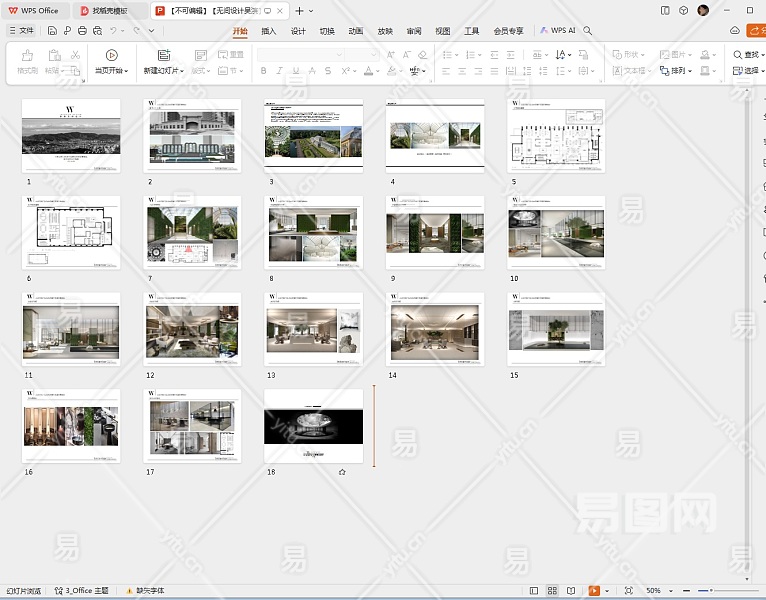Click the WPS AI button
This screenshot has width=766, height=600.
[558, 31]
